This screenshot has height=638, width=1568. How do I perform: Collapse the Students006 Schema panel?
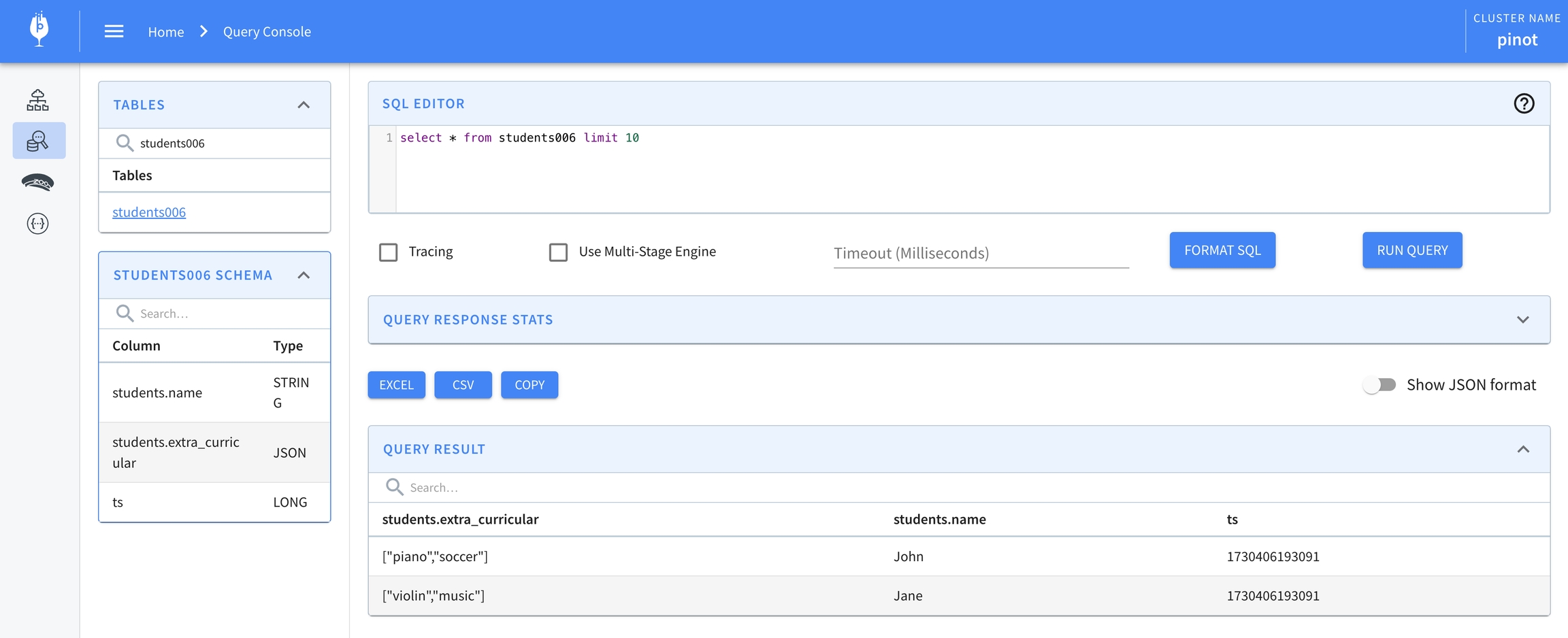(x=304, y=275)
